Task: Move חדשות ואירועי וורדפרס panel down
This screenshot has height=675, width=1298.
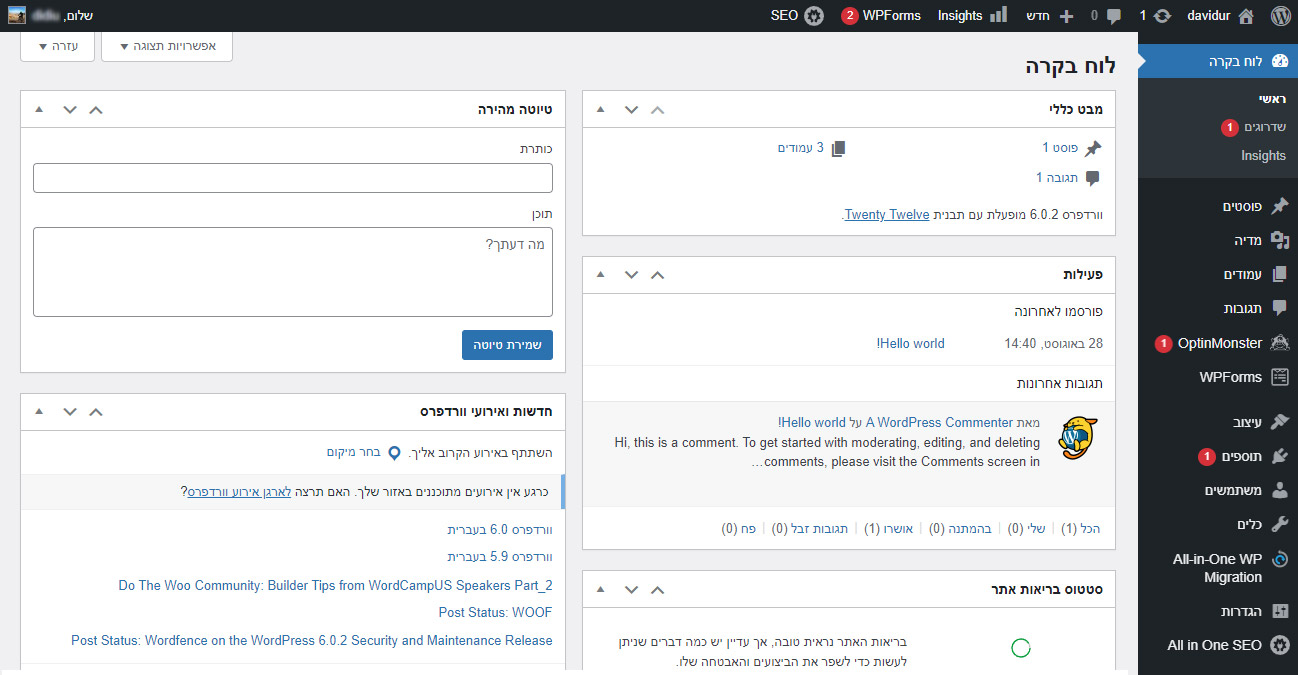Action: pos(69,412)
